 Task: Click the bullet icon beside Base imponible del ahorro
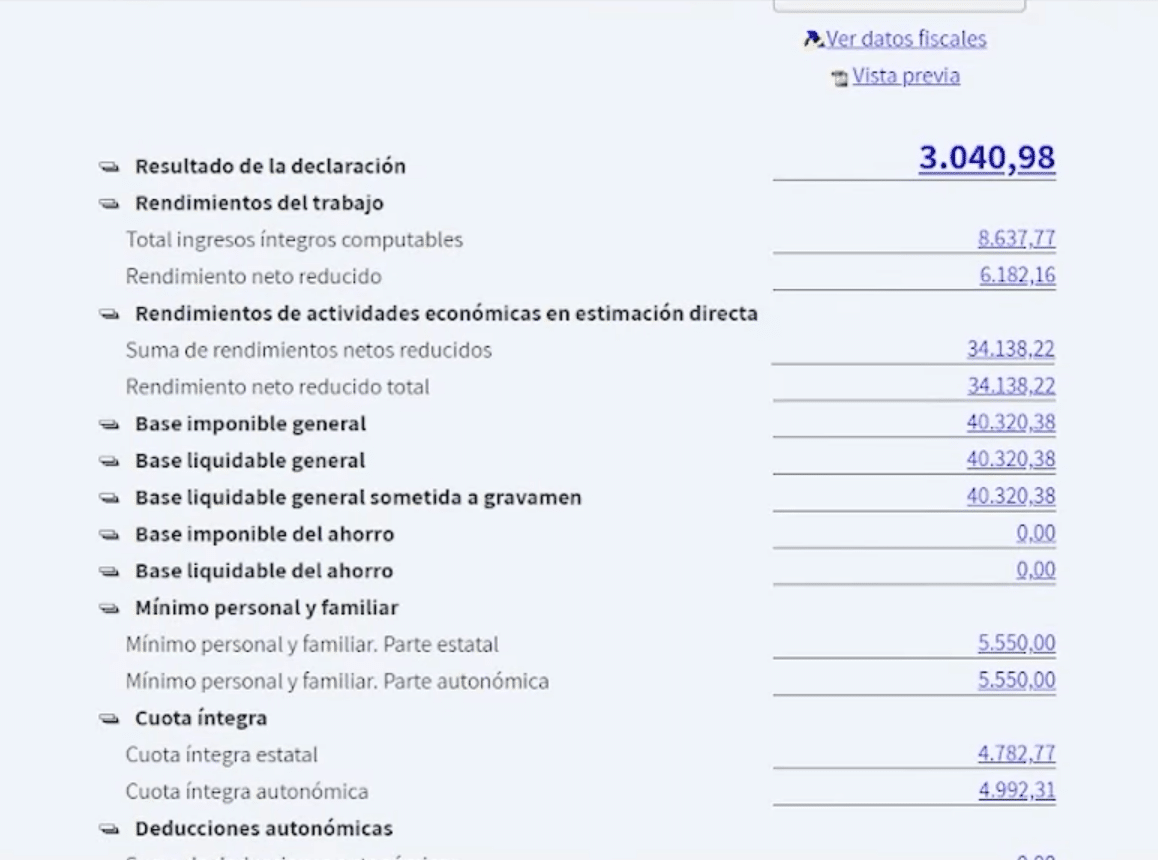[109, 535]
